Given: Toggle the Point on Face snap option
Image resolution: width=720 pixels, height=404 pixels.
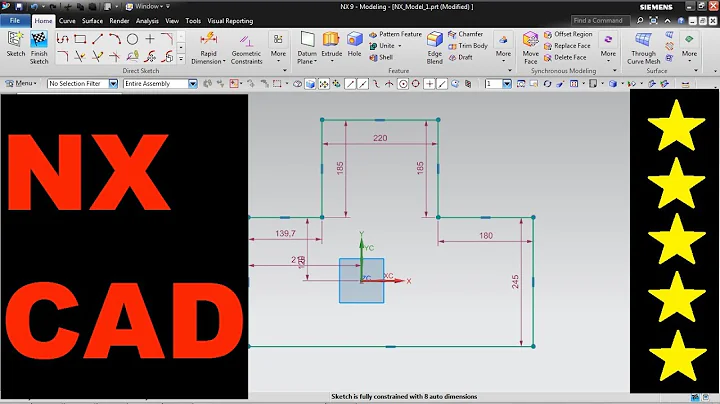Looking at the screenshot, I should coord(455,84).
